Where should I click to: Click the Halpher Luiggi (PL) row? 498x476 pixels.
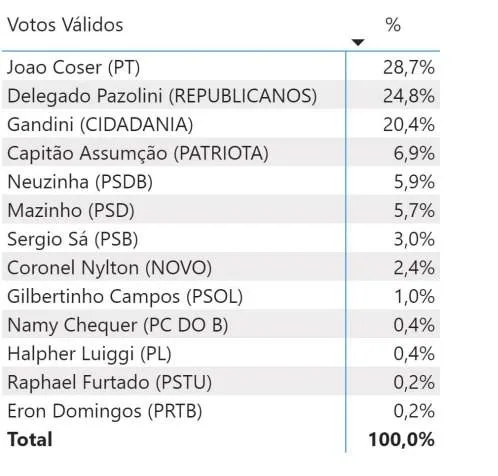coord(221,353)
